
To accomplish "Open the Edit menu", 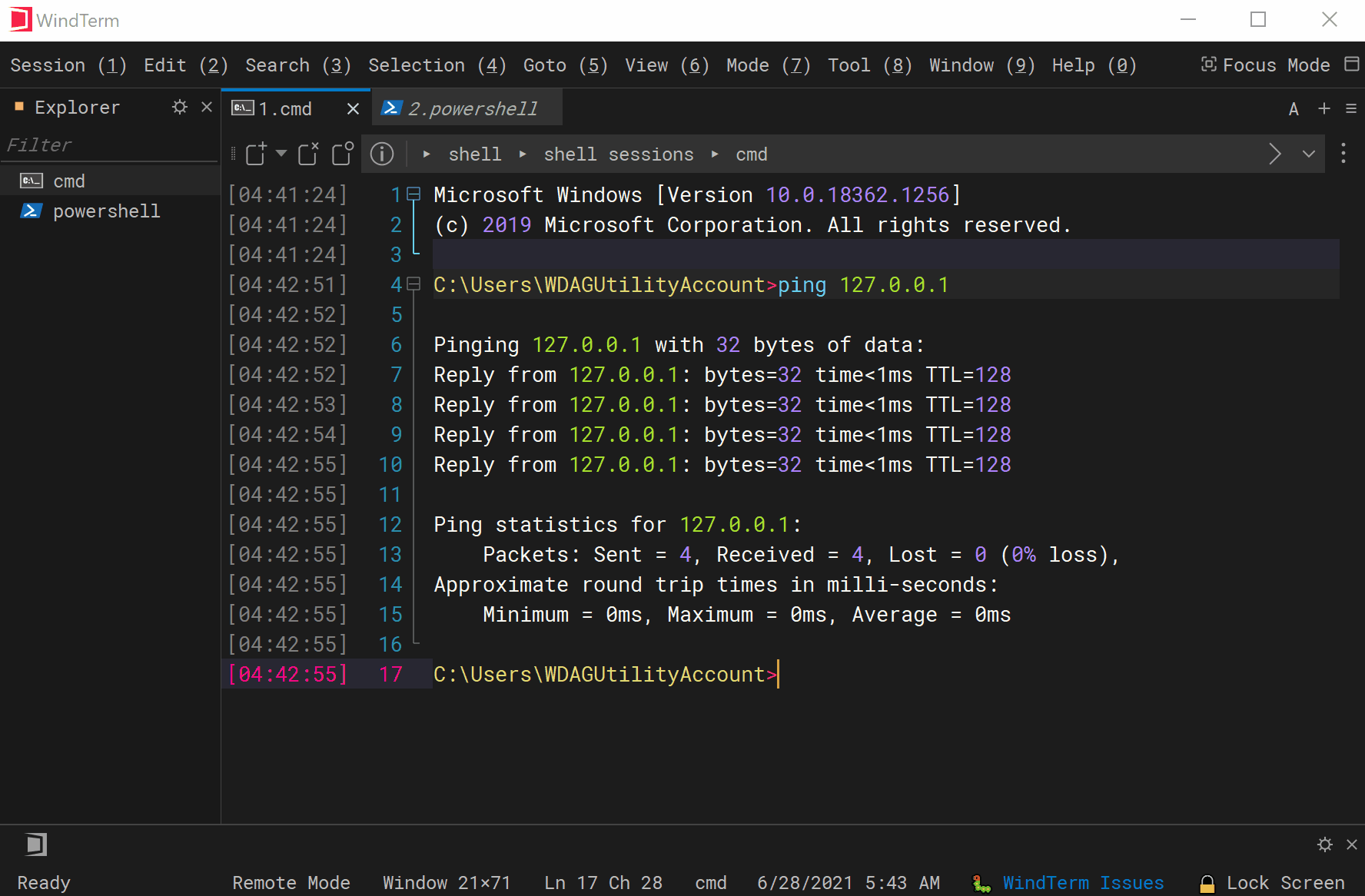I will [x=186, y=65].
